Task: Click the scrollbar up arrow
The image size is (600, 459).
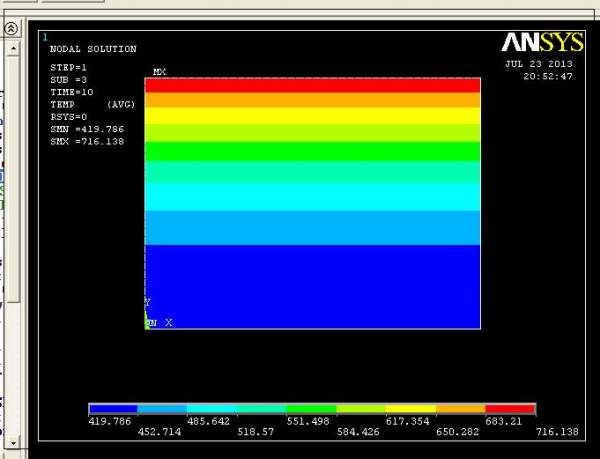Action: (x=13, y=49)
